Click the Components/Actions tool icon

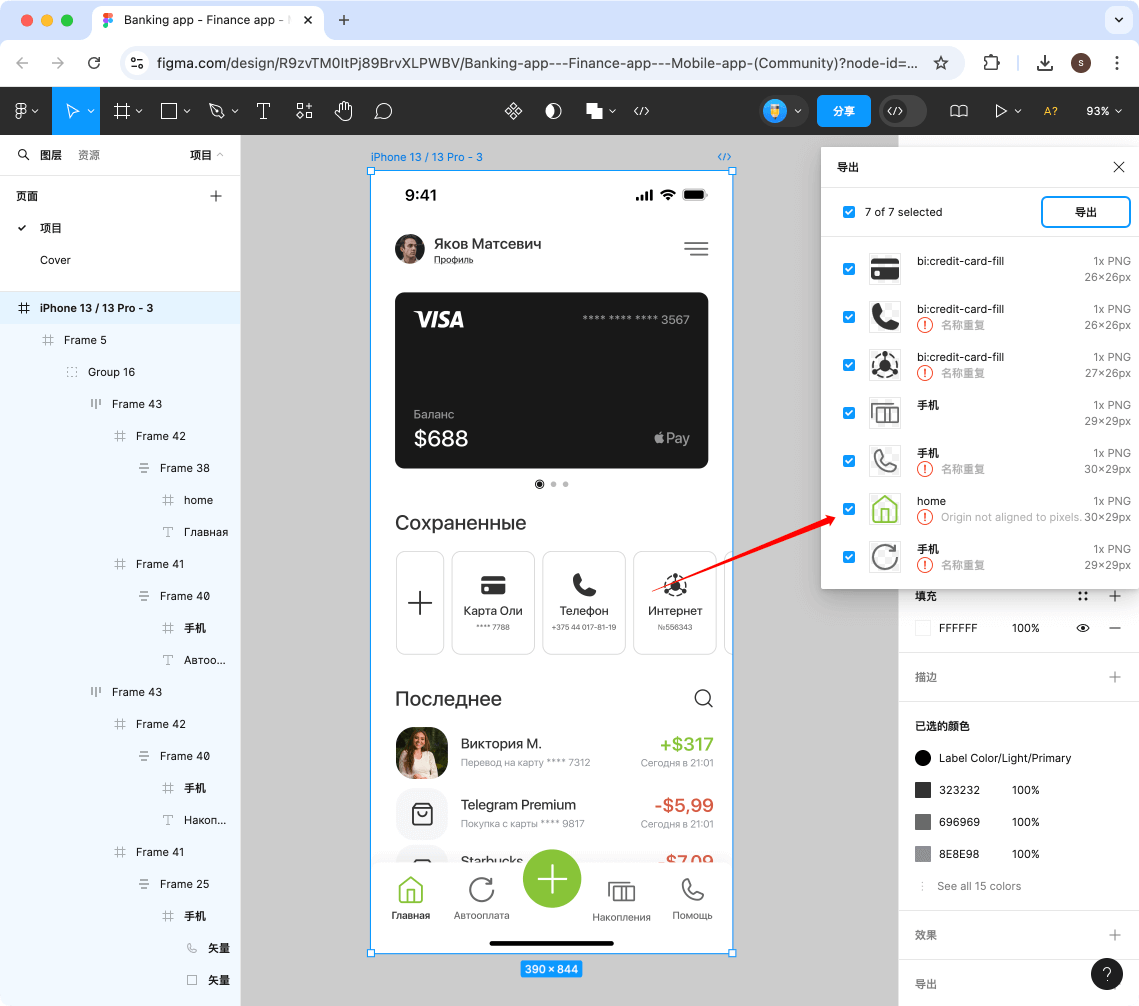coord(304,111)
